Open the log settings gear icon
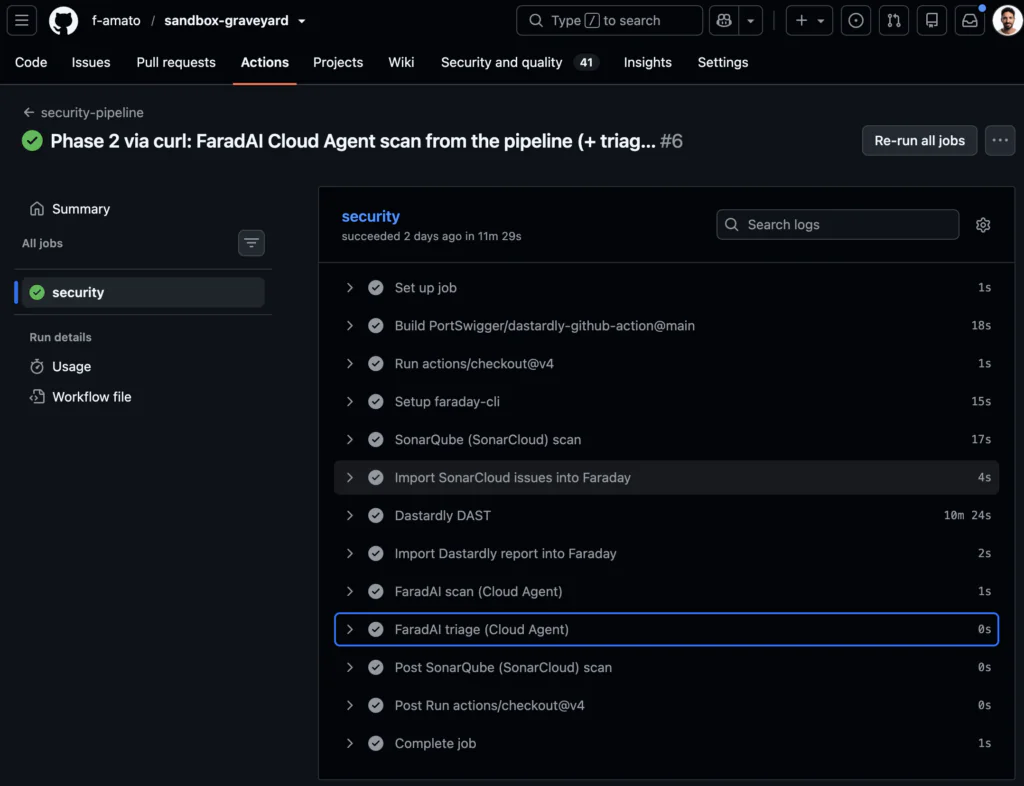 (x=983, y=225)
